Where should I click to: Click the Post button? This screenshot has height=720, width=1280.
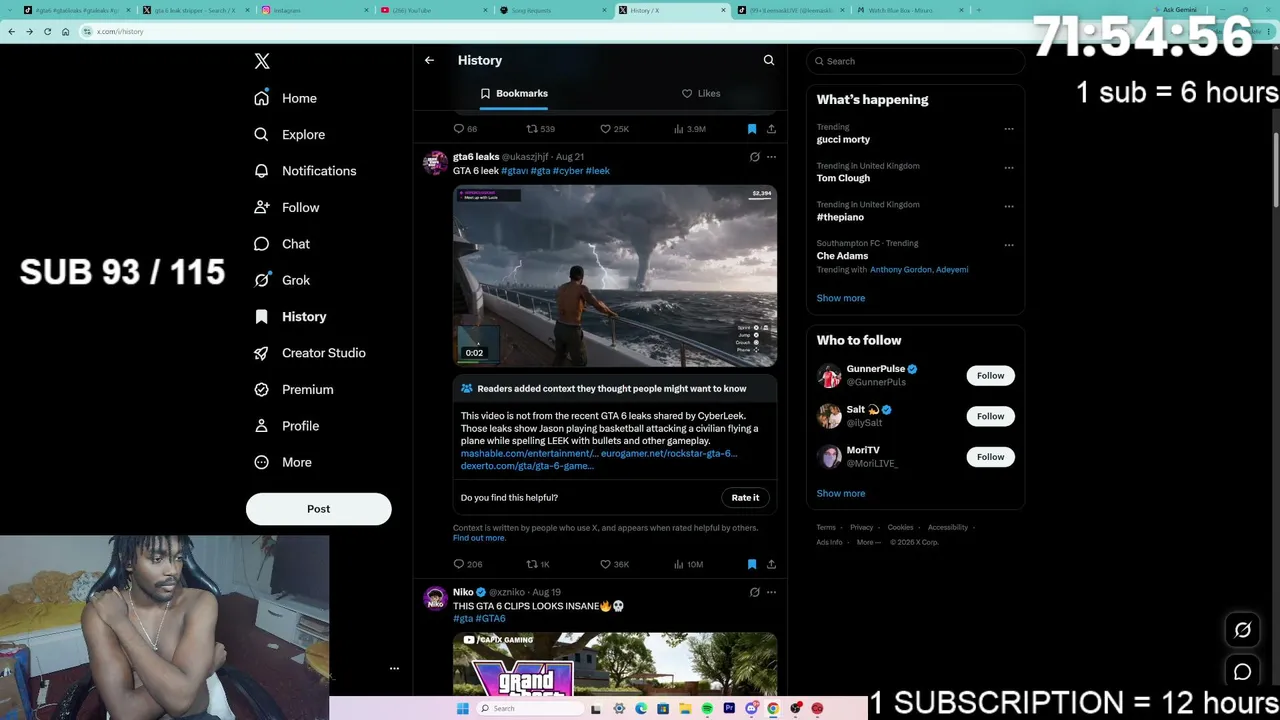[319, 509]
